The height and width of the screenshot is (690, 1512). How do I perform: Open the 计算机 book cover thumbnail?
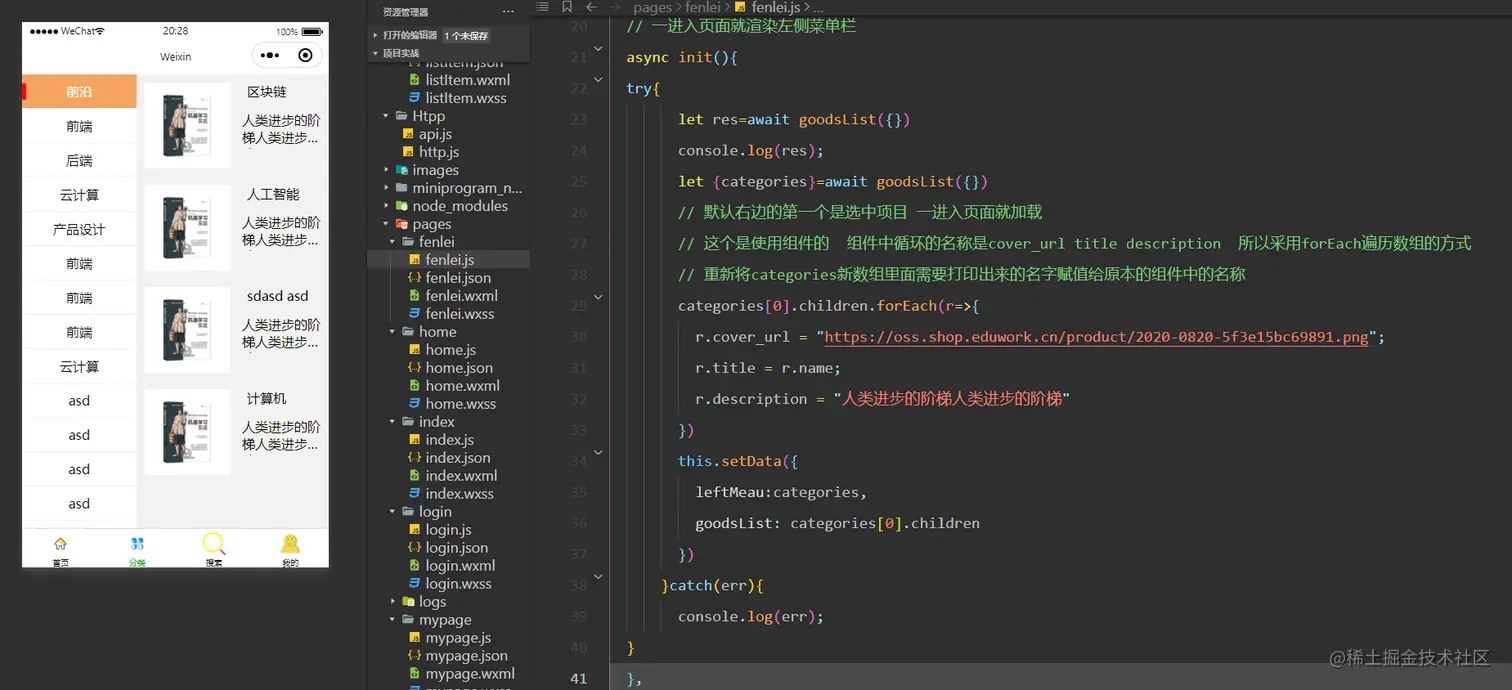(x=187, y=432)
